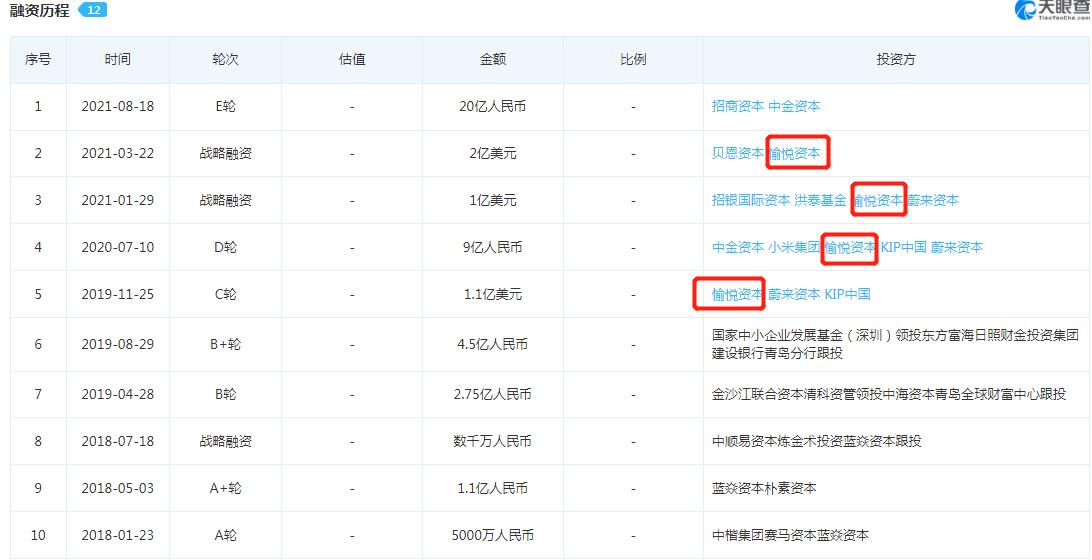Screen dimensions: 1092x560
Task: Click the B+轮 round cell
Action: pos(226,344)
